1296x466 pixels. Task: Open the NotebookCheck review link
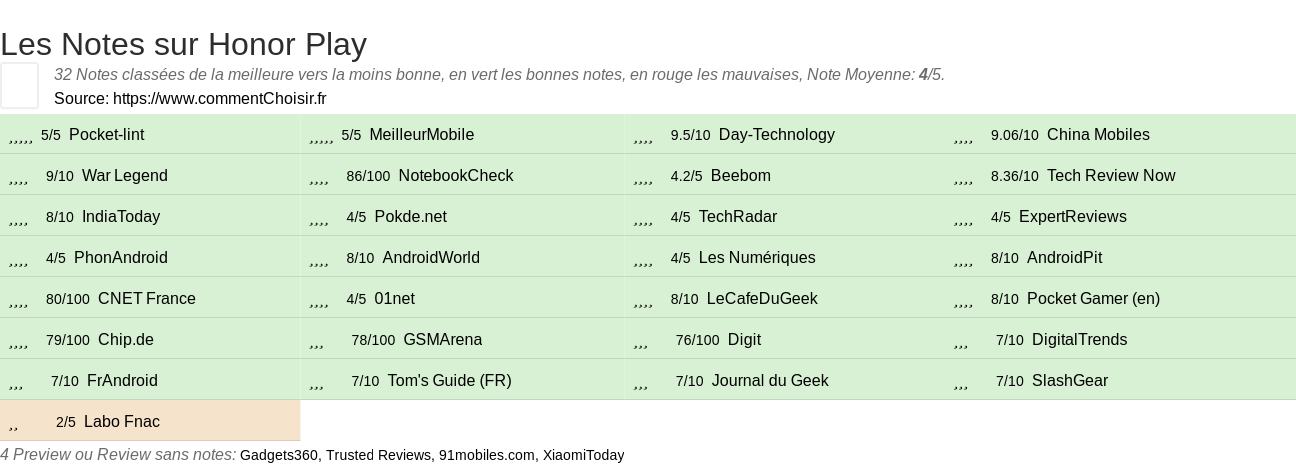[456, 176]
